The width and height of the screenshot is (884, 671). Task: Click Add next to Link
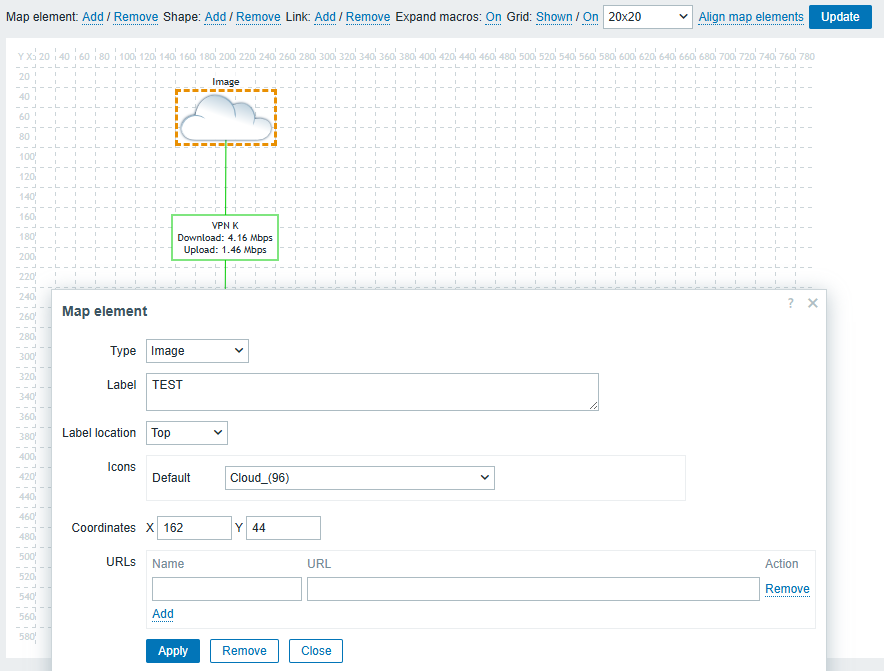325,17
